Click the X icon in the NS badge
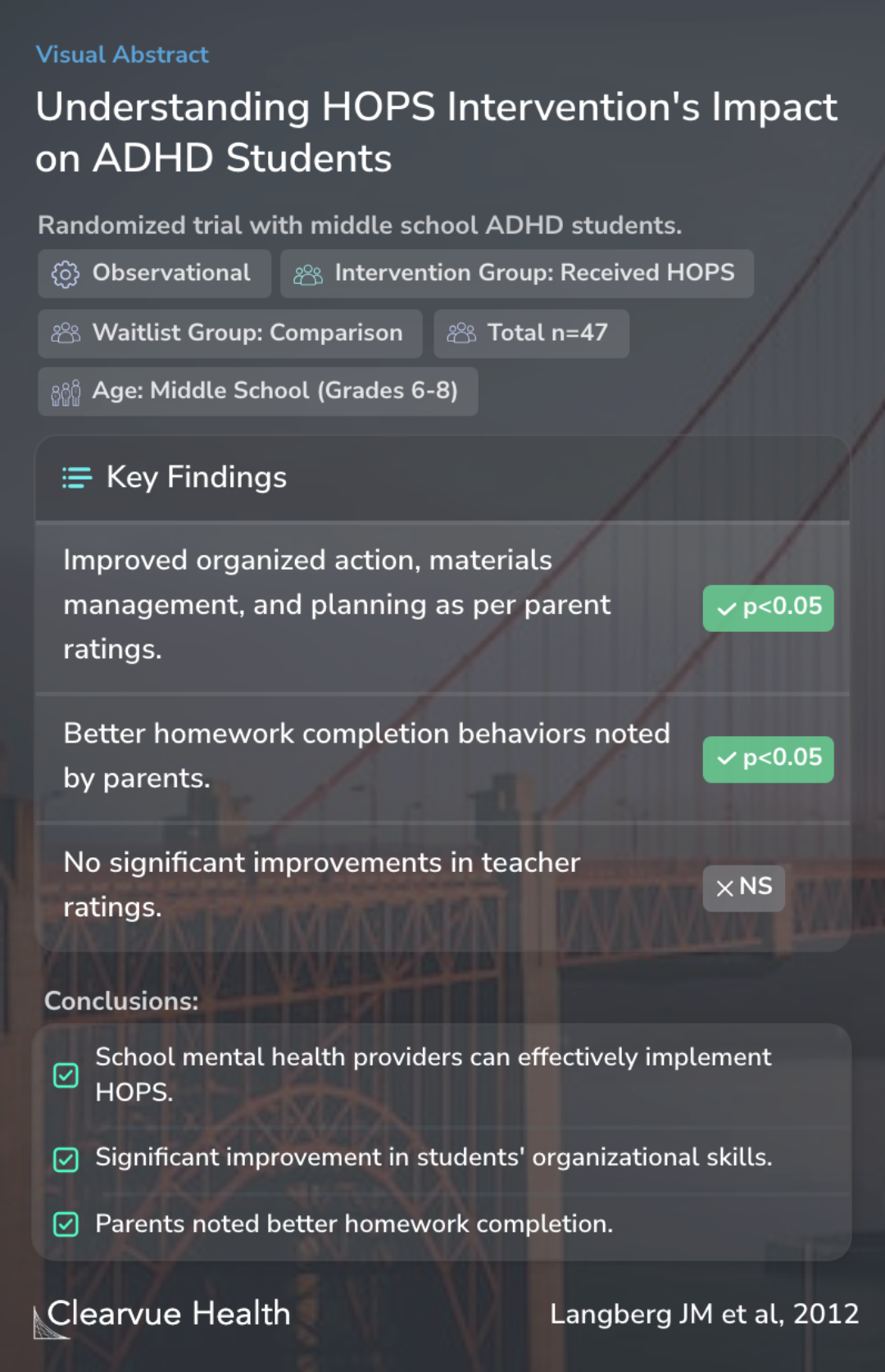885x1372 pixels. click(725, 888)
